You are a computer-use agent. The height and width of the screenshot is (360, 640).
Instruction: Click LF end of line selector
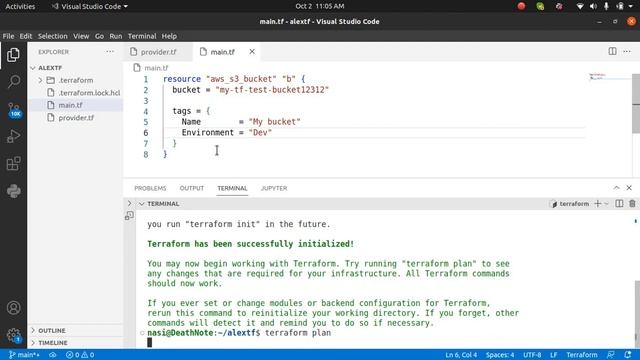pos(553,355)
